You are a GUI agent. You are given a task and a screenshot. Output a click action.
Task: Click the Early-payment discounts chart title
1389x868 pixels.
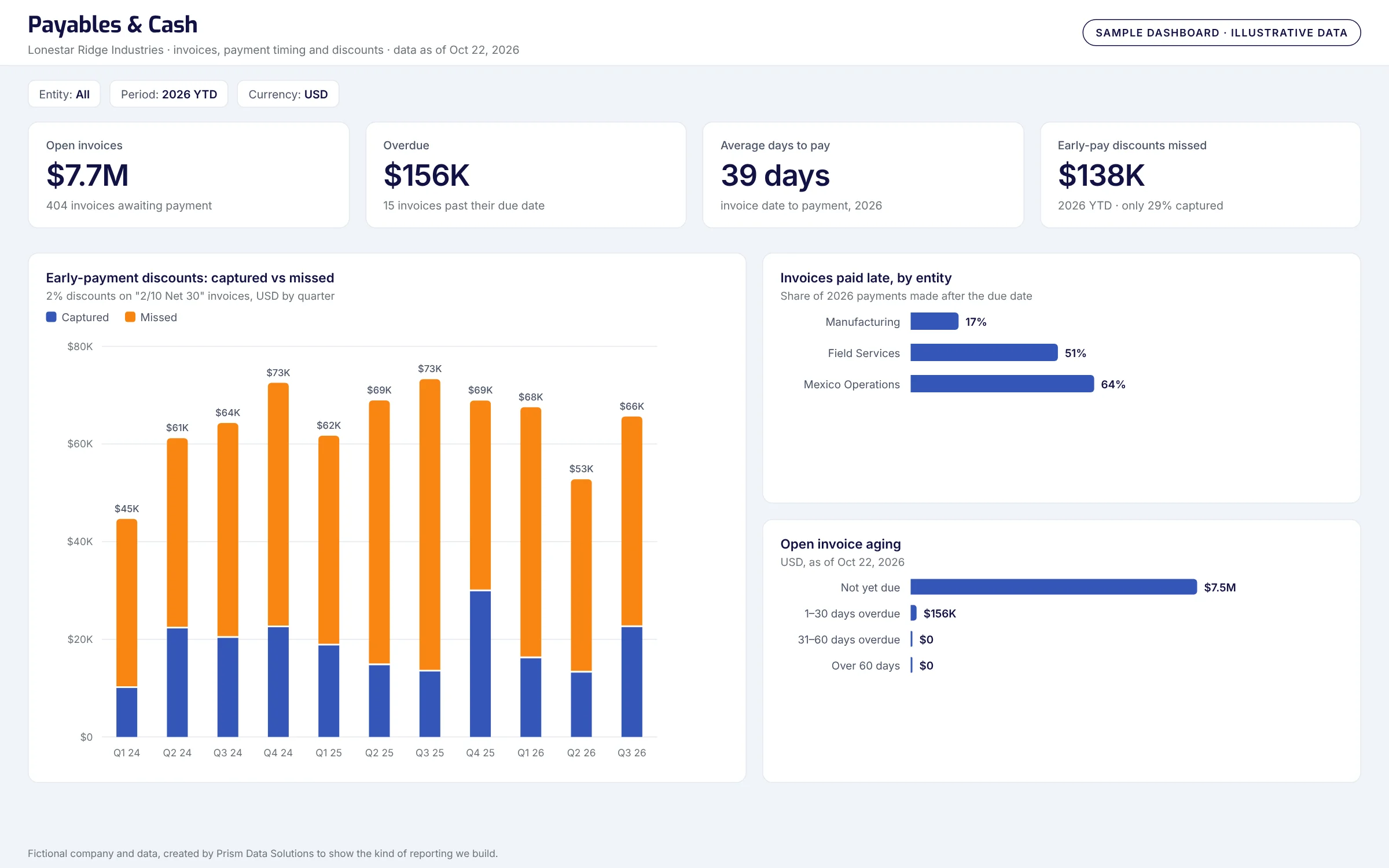[x=190, y=278]
